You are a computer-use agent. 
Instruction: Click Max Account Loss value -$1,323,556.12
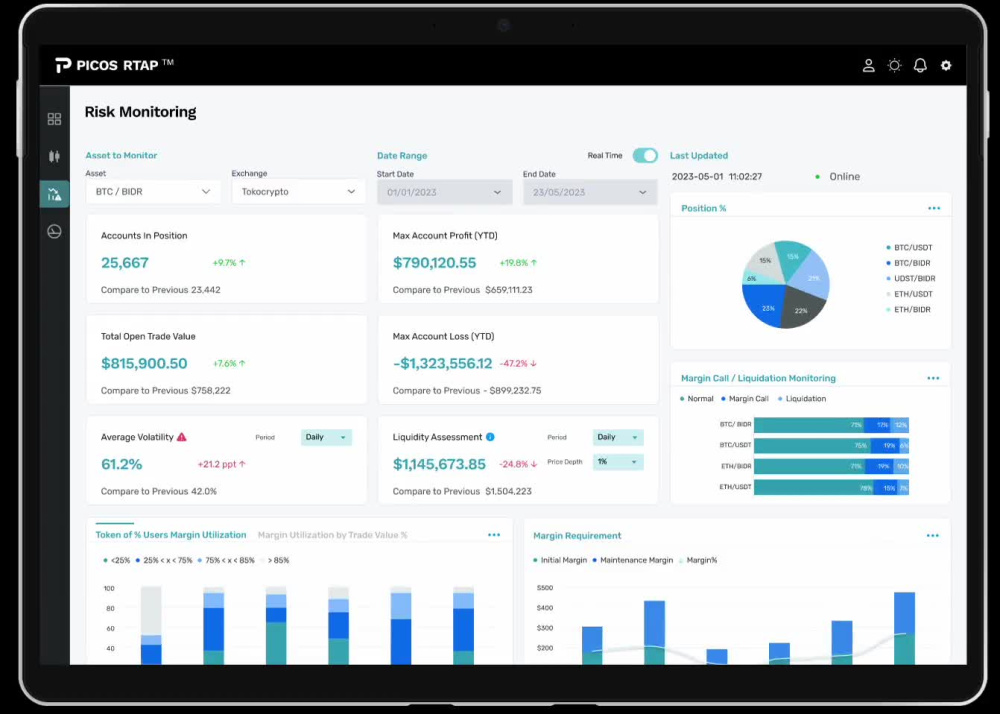443,363
